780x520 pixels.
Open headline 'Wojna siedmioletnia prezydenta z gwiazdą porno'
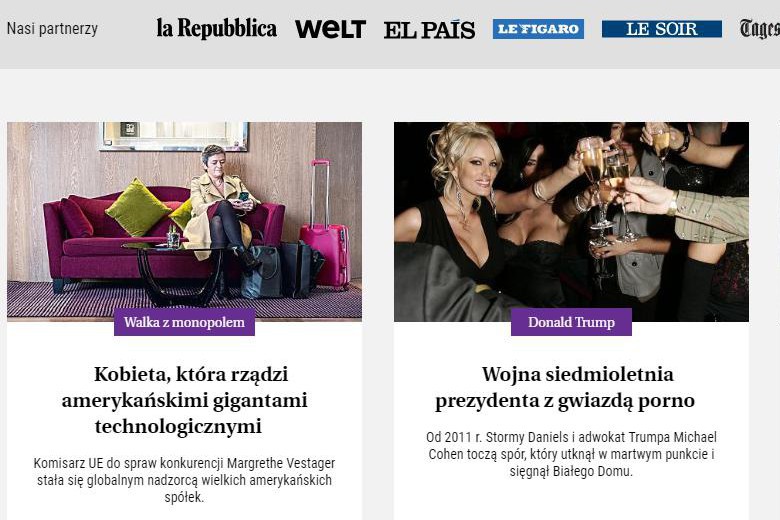tap(565, 387)
